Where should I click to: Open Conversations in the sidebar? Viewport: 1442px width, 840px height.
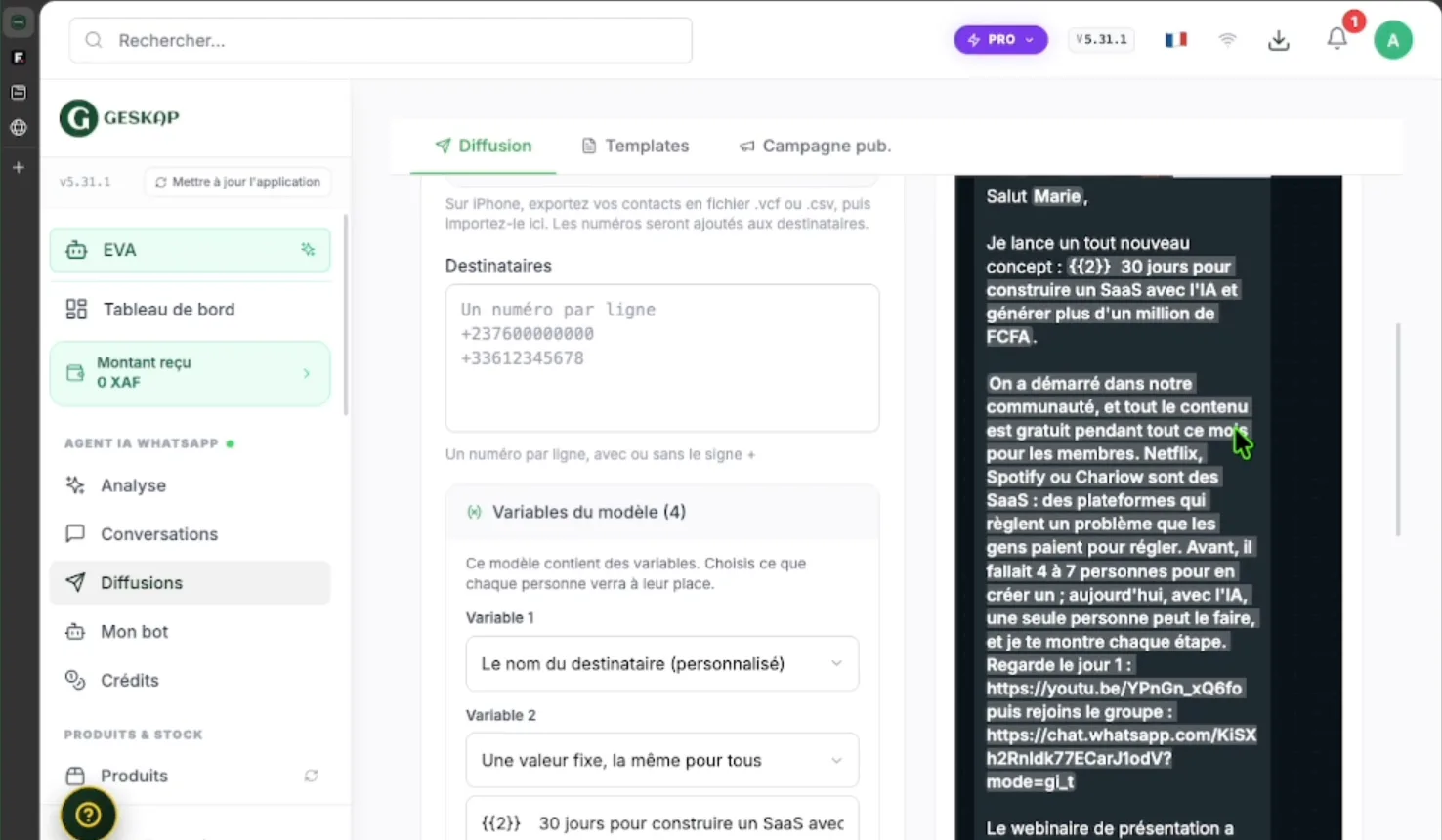pyautogui.click(x=190, y=534)
